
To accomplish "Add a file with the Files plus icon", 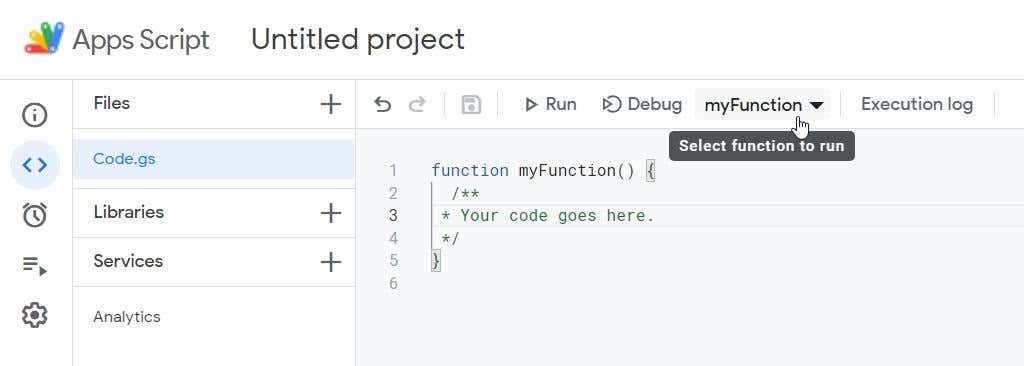I will point(330,104).
